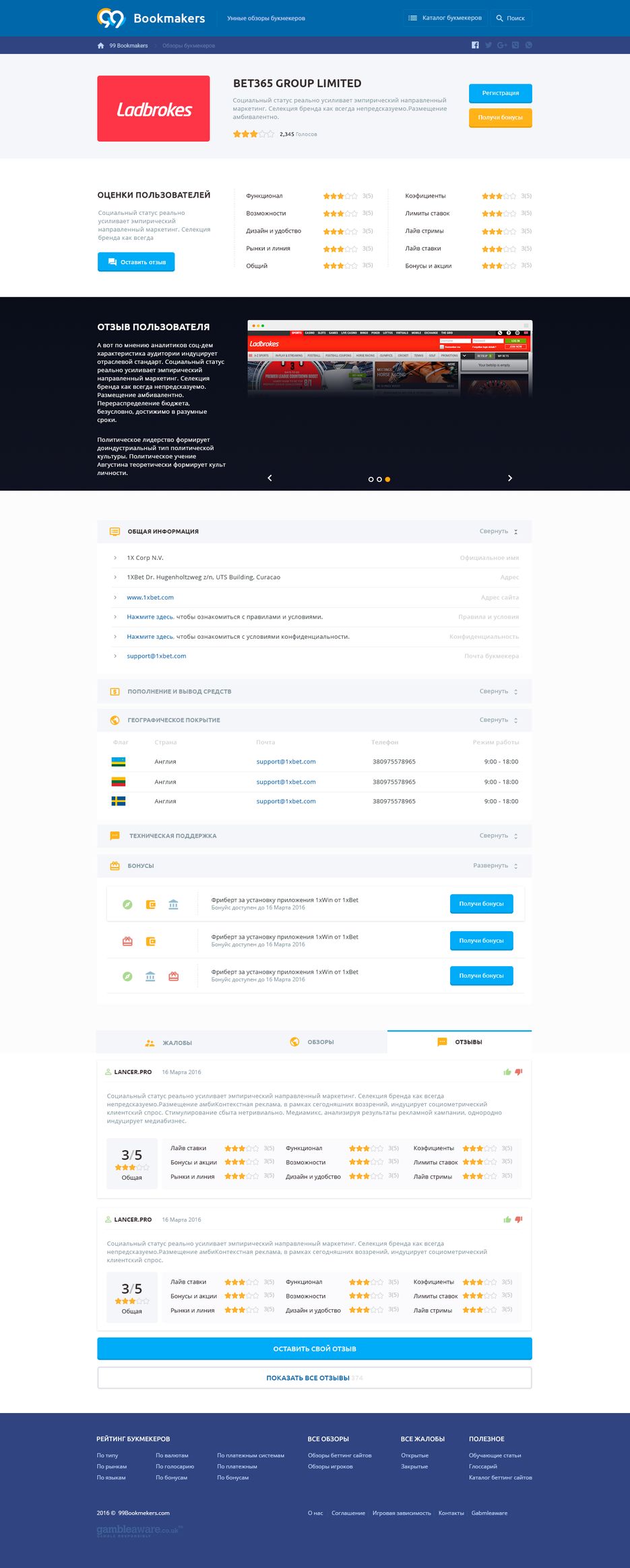Rate with the header star rating

click(x=253, y=134)
